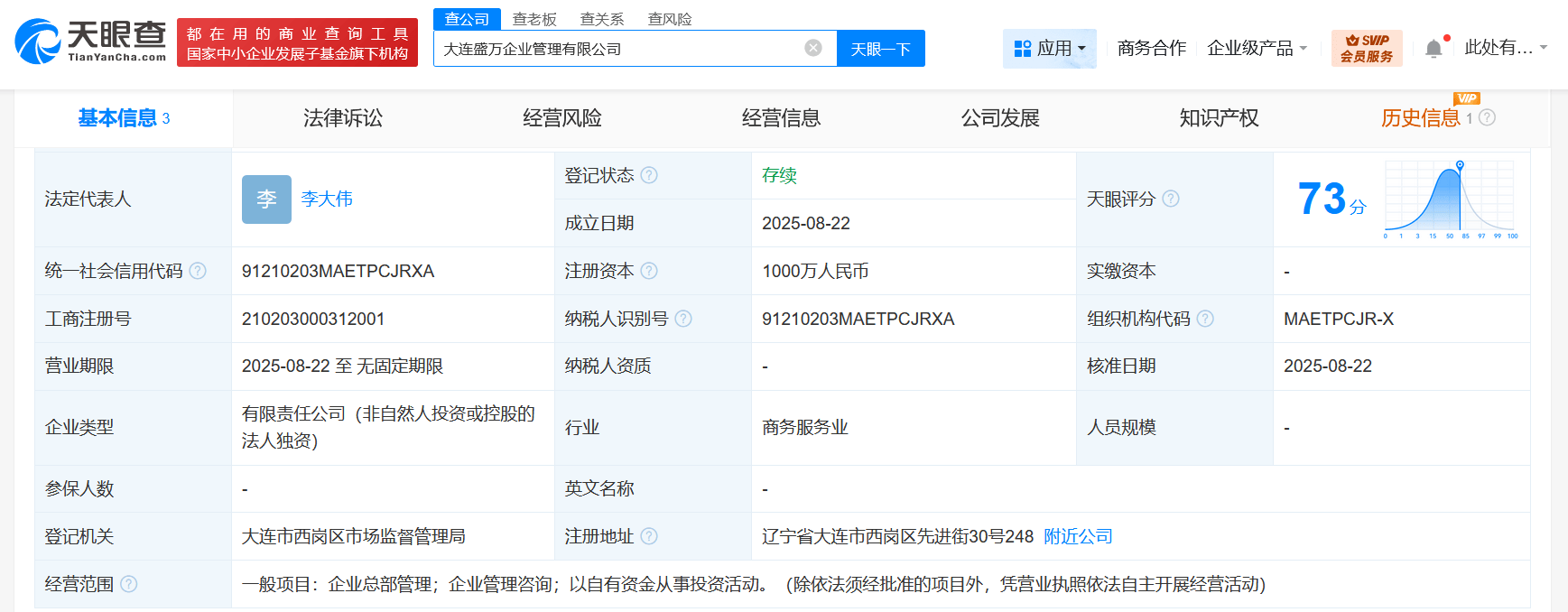Image resolution: width=1568 pixels, height=612 pixels.
Task: Open the 基本信息 tab
Action: [124, 118]
